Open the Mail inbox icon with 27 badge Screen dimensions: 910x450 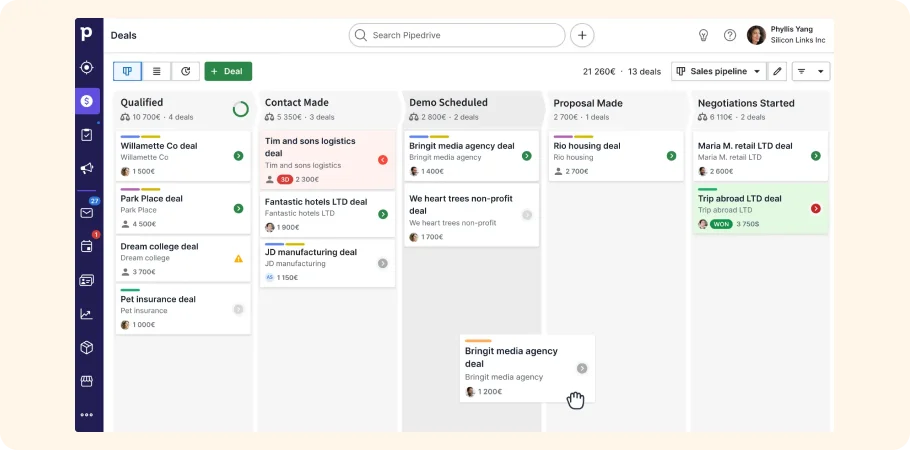click(86, 213)
